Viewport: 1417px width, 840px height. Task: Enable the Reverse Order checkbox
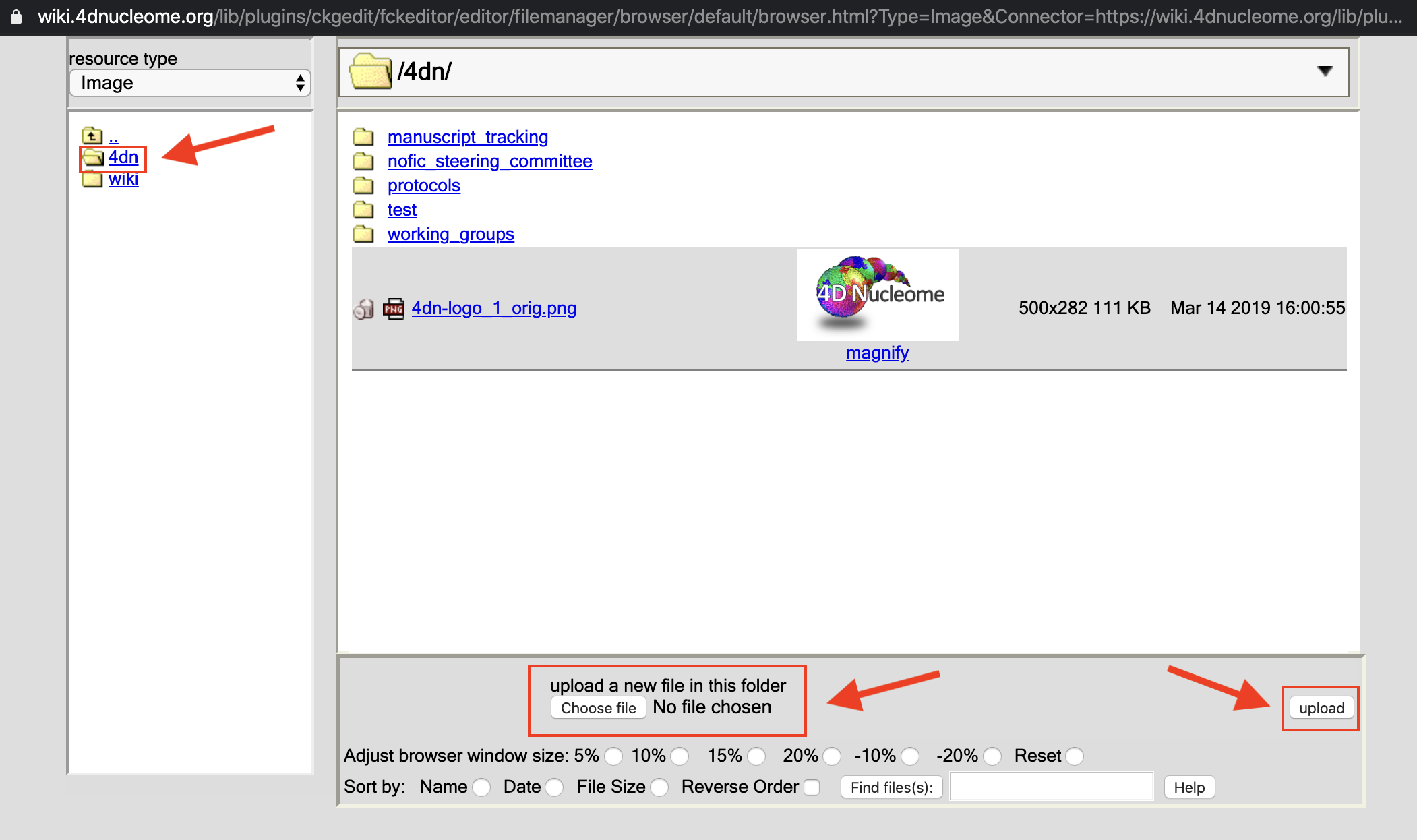click(812, 787)
